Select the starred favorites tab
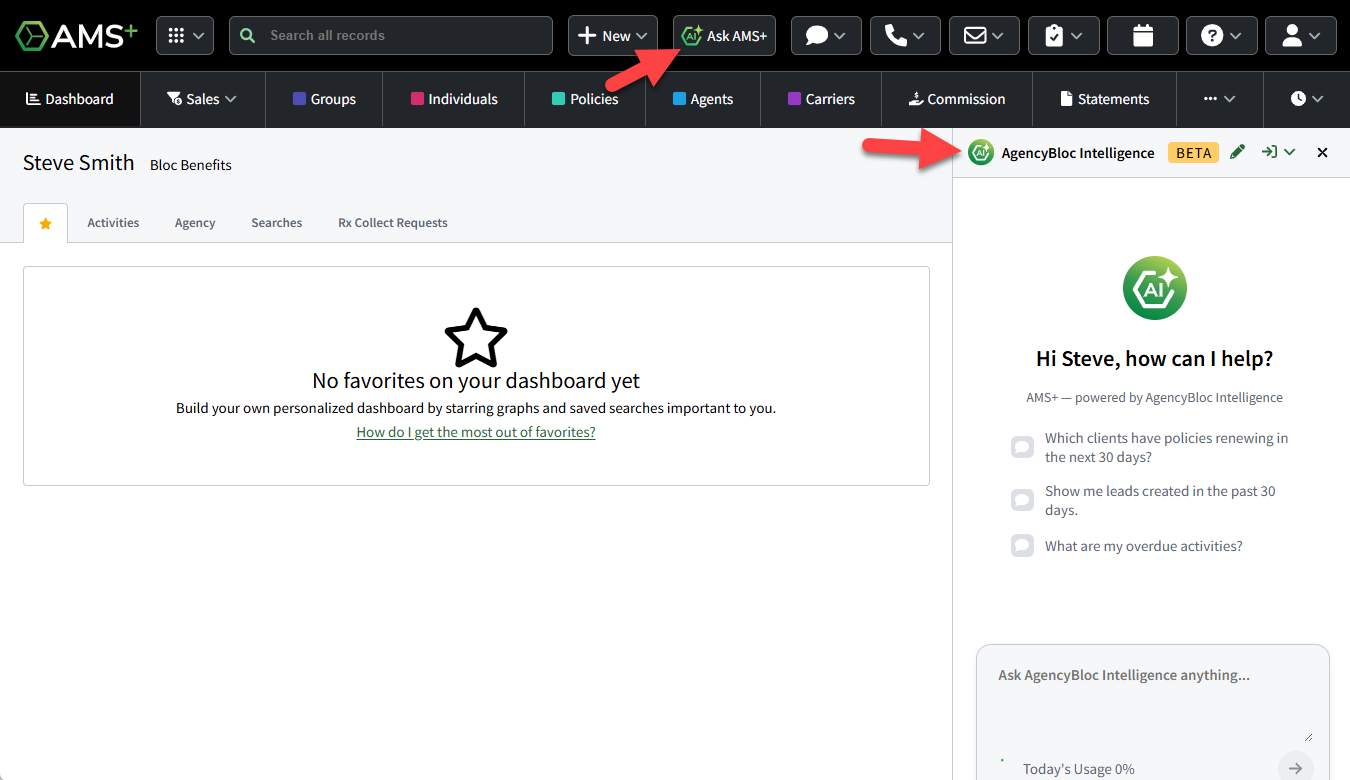The height and width of the screenshot is (780, 1350). pyautogui.click(x=45, y=223)
